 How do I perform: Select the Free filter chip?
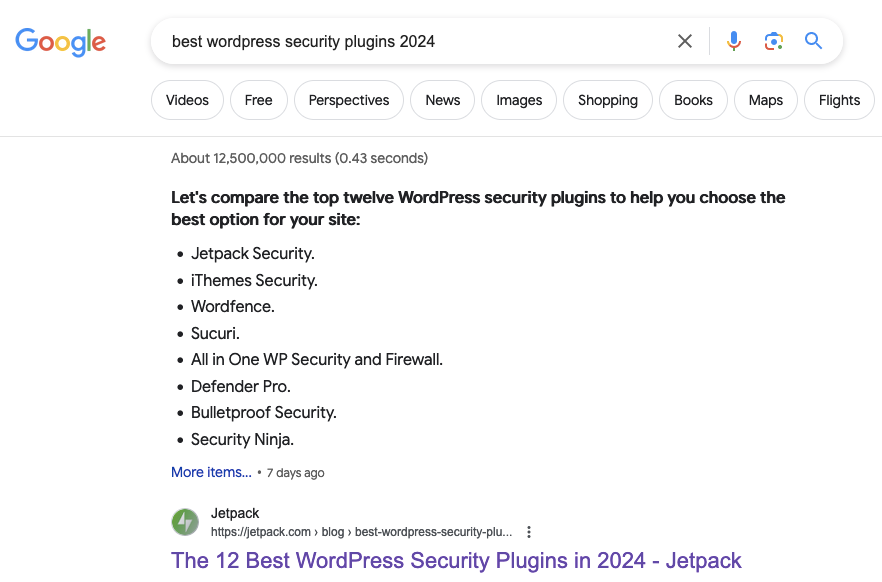(x=259, y=100)
